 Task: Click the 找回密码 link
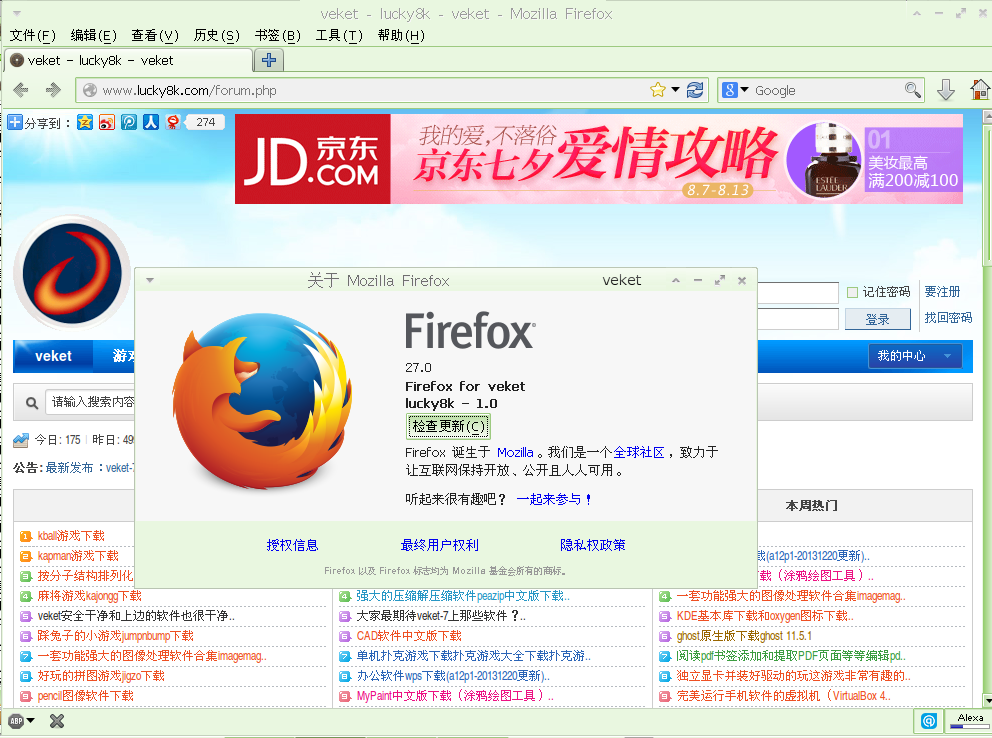click(948, 317)
